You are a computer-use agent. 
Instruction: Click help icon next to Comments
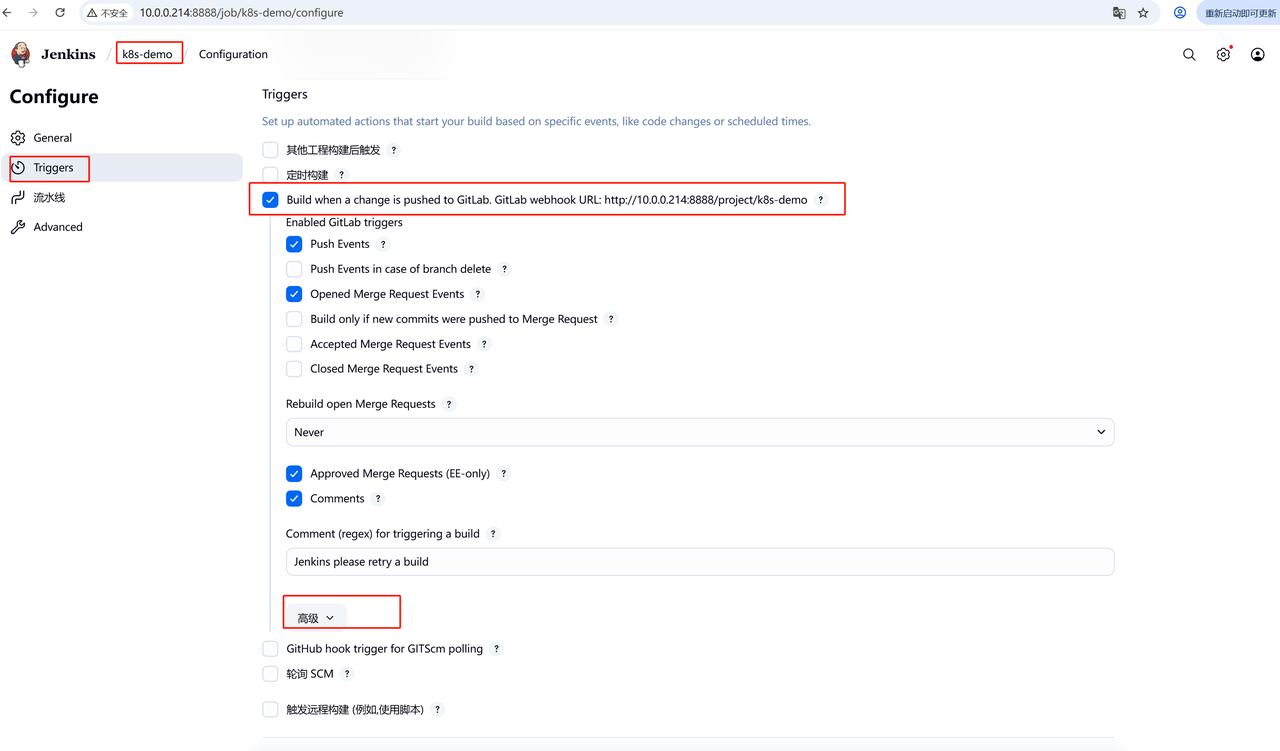click(x=378, y=499)
